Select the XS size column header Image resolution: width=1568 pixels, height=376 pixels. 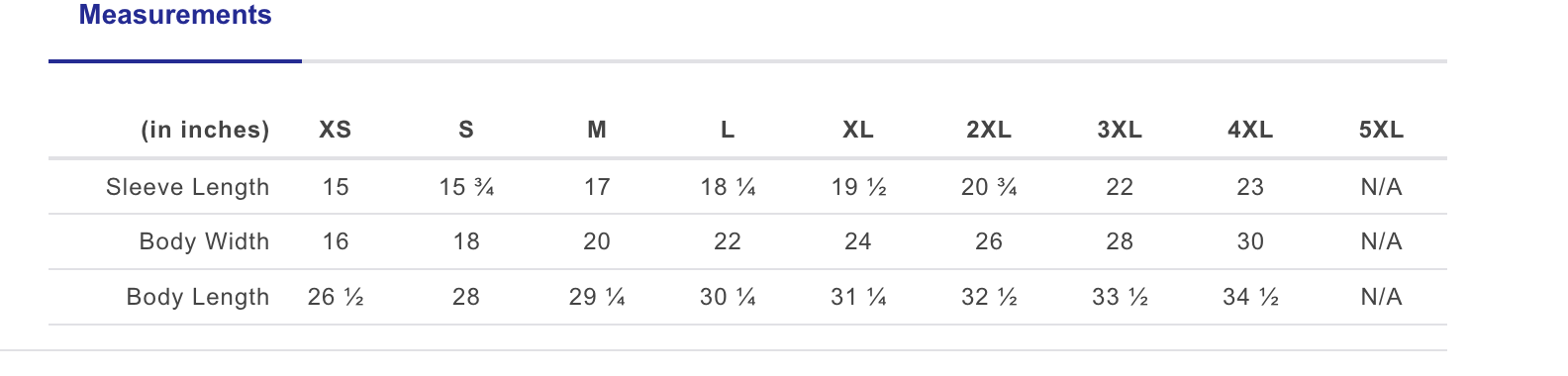[336, 130]
